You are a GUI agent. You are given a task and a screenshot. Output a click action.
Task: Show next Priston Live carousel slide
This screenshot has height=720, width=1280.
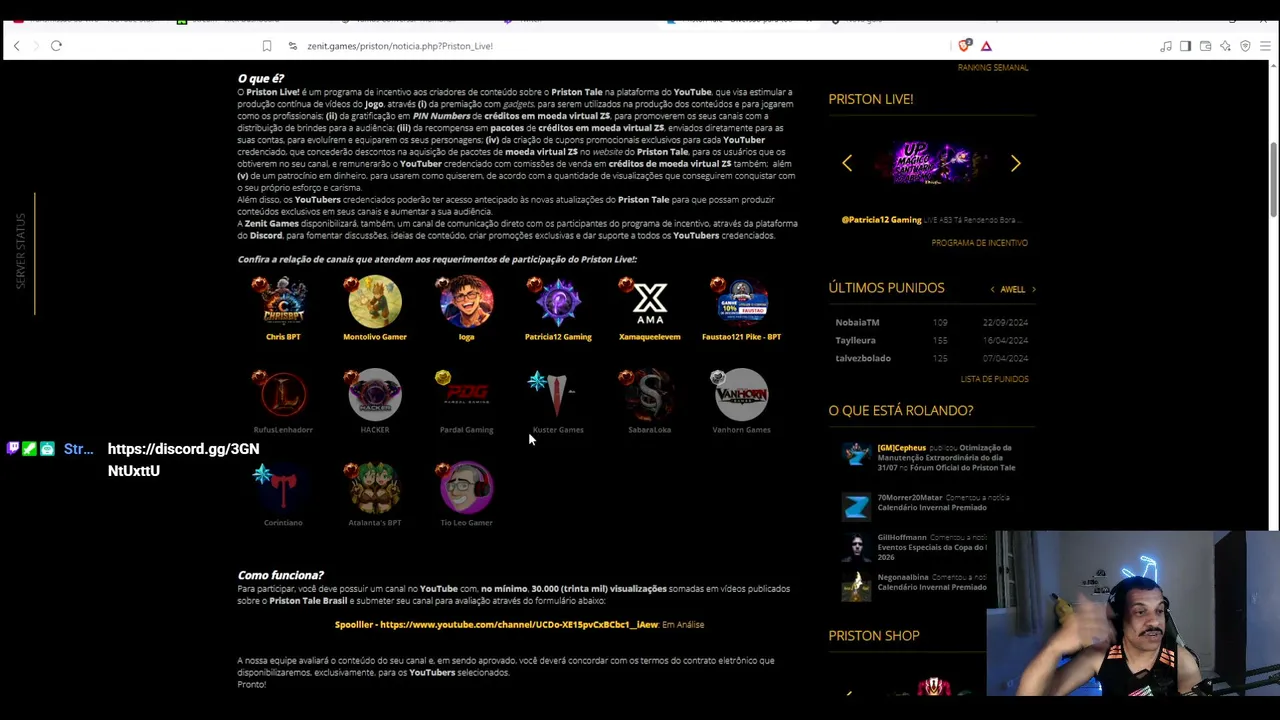click(x=1015, y=163)
